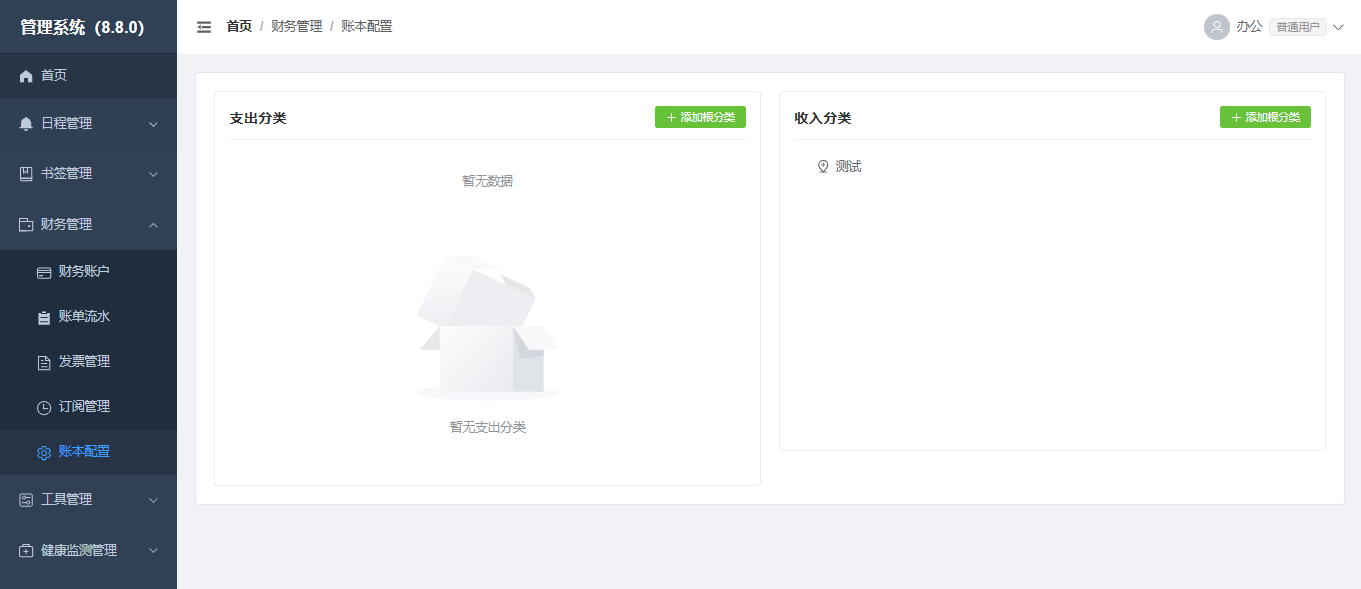Click the wallet icon beside 财务管理
1361x589 pixels.
26,225
